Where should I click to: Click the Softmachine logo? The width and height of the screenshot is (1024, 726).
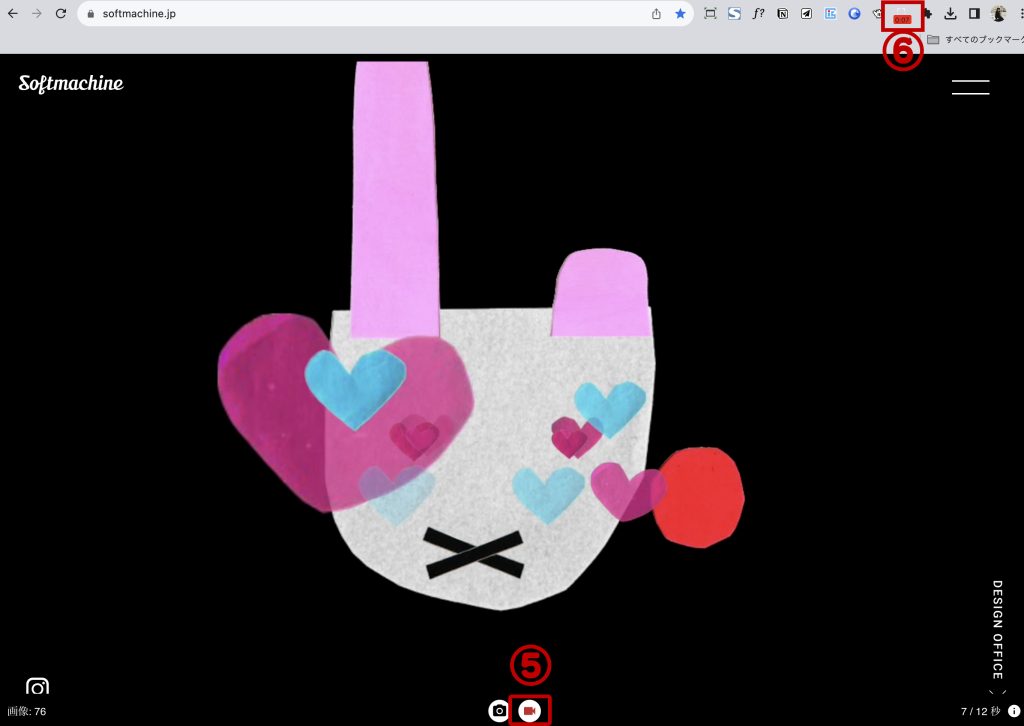coord(71,84)
